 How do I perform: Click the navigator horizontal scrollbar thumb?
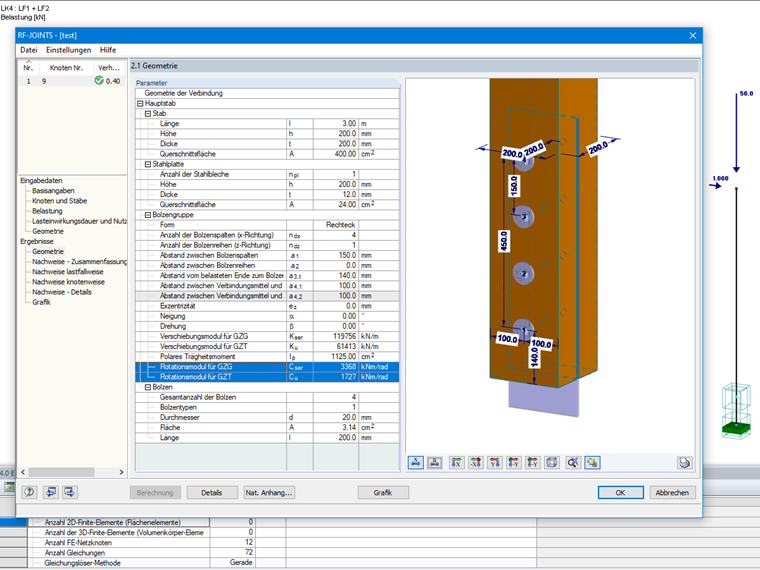tap(61, 472)
